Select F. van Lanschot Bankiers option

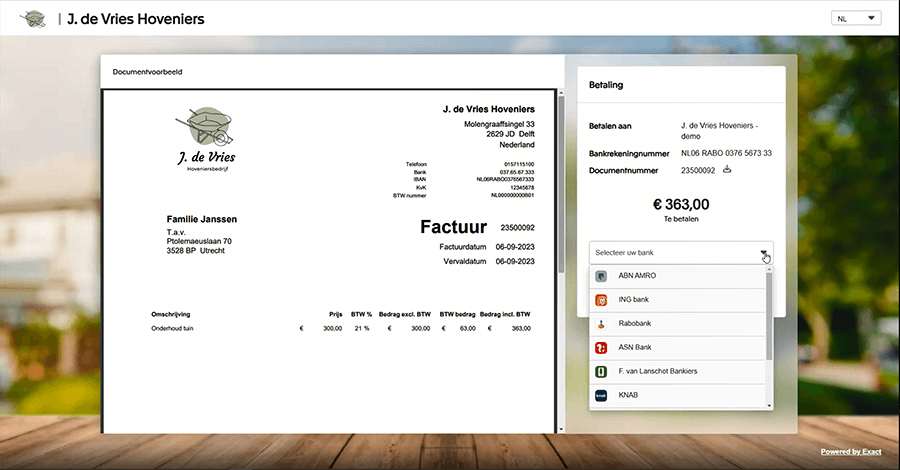[677, 371]
